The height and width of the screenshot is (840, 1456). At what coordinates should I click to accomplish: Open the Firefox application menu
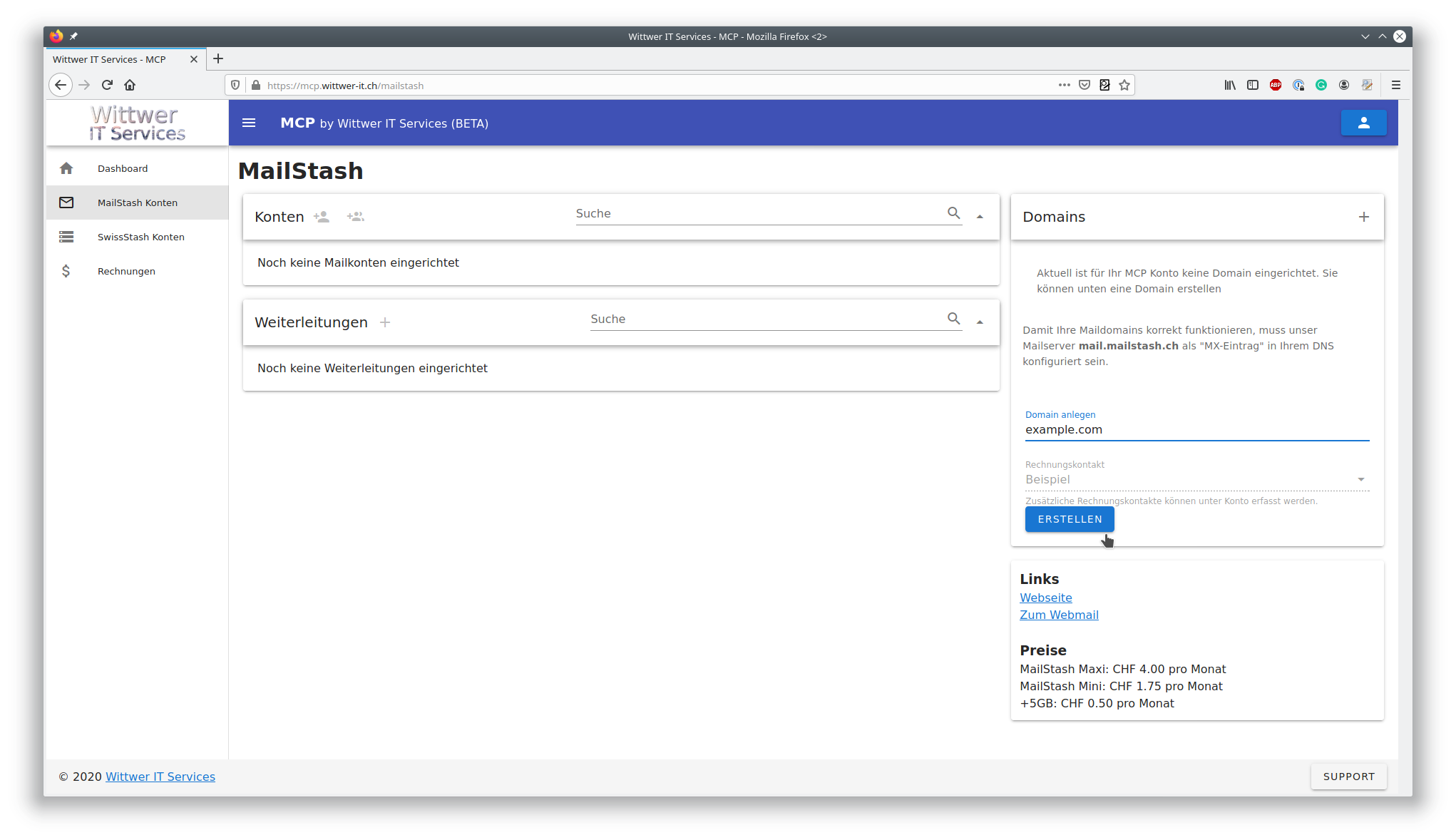[1395, 85]
